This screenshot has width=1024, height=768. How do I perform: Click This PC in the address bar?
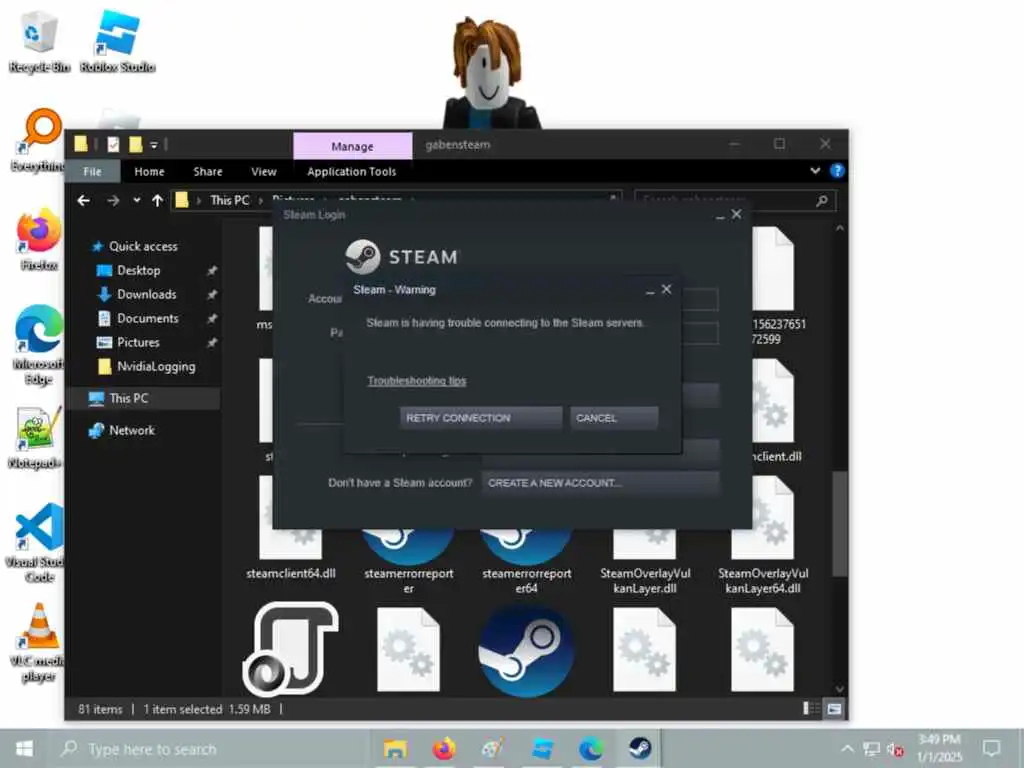coord(229,200)
